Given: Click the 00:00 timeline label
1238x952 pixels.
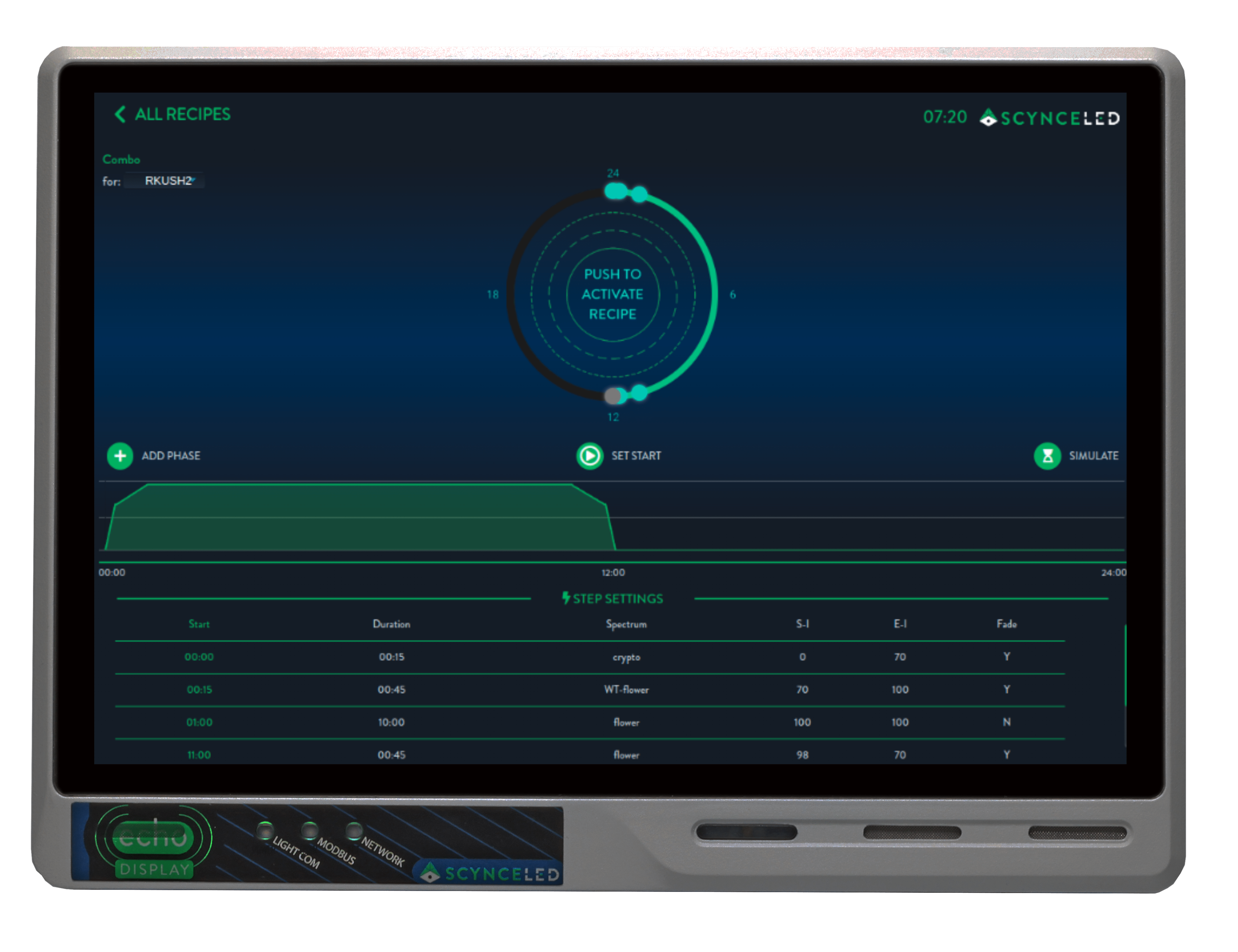Looking at the screenshot, I should [112, 572].
